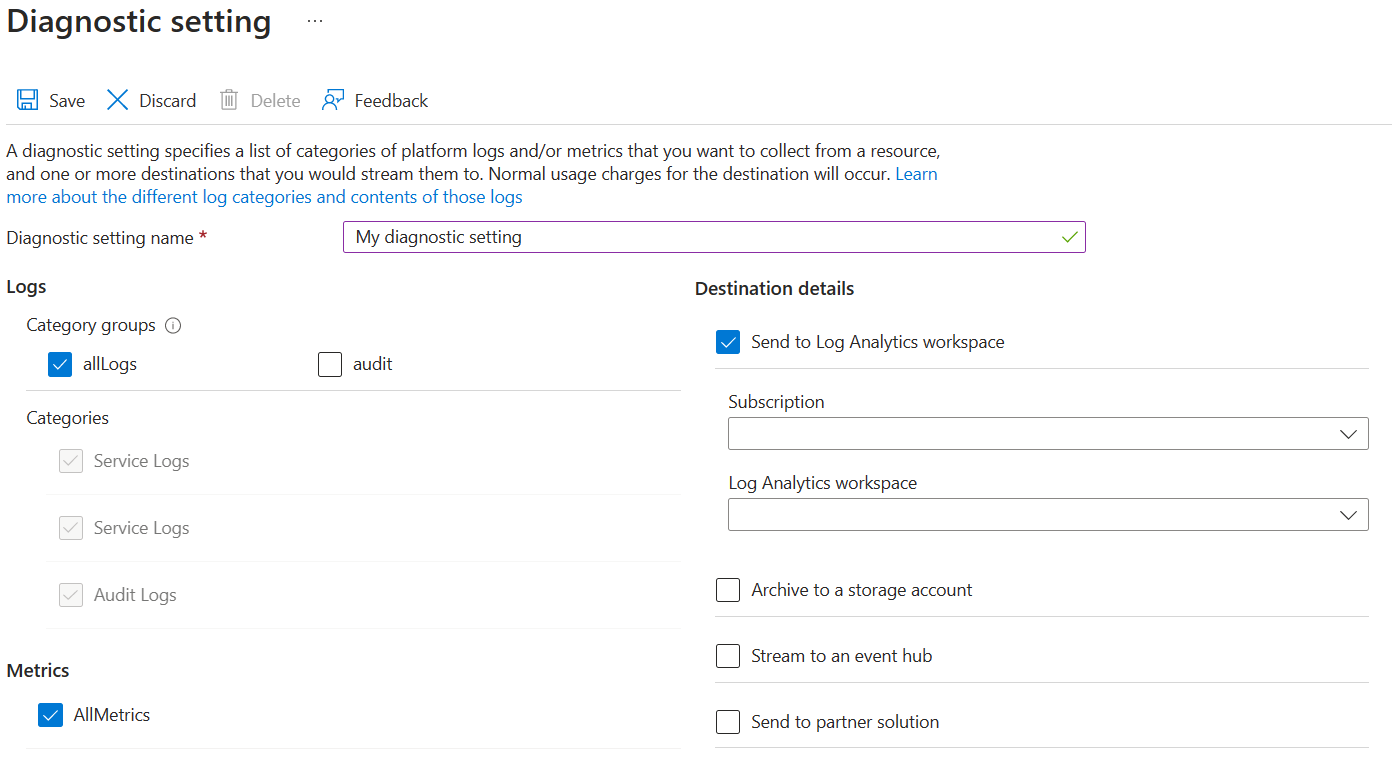Click the Discard X icon

(118, 100)
